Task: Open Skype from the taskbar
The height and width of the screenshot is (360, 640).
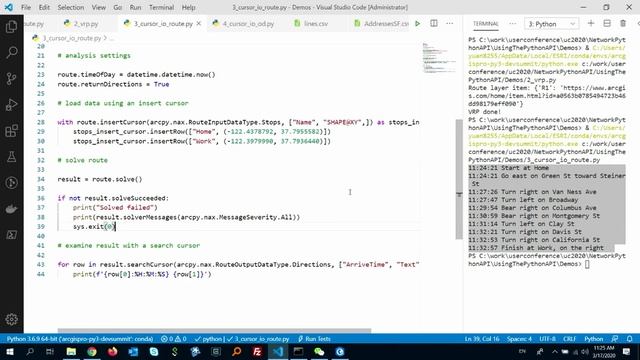Action: coord(154,351)
